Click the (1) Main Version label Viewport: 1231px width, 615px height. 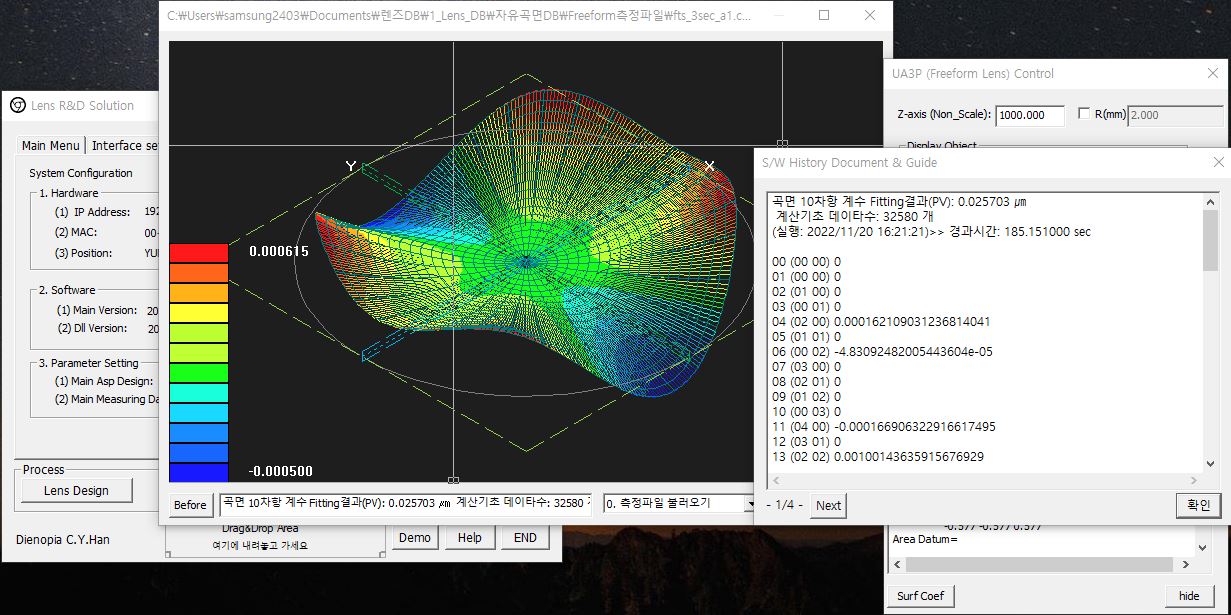[98, 310]
